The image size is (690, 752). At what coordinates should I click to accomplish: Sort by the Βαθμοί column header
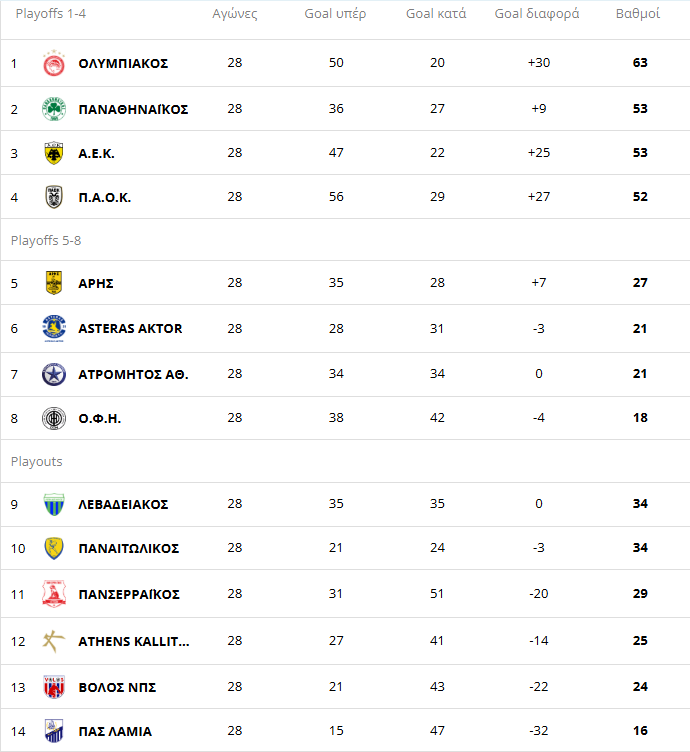(638, 13)
